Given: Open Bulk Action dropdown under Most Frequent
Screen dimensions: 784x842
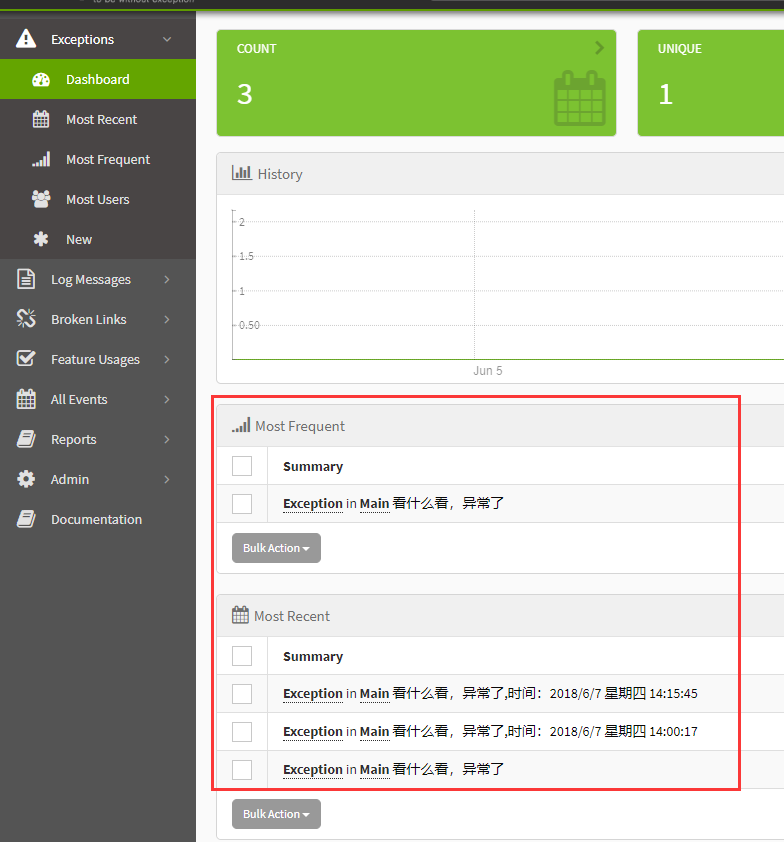Looking at the screenshot, I should (277, 548).
